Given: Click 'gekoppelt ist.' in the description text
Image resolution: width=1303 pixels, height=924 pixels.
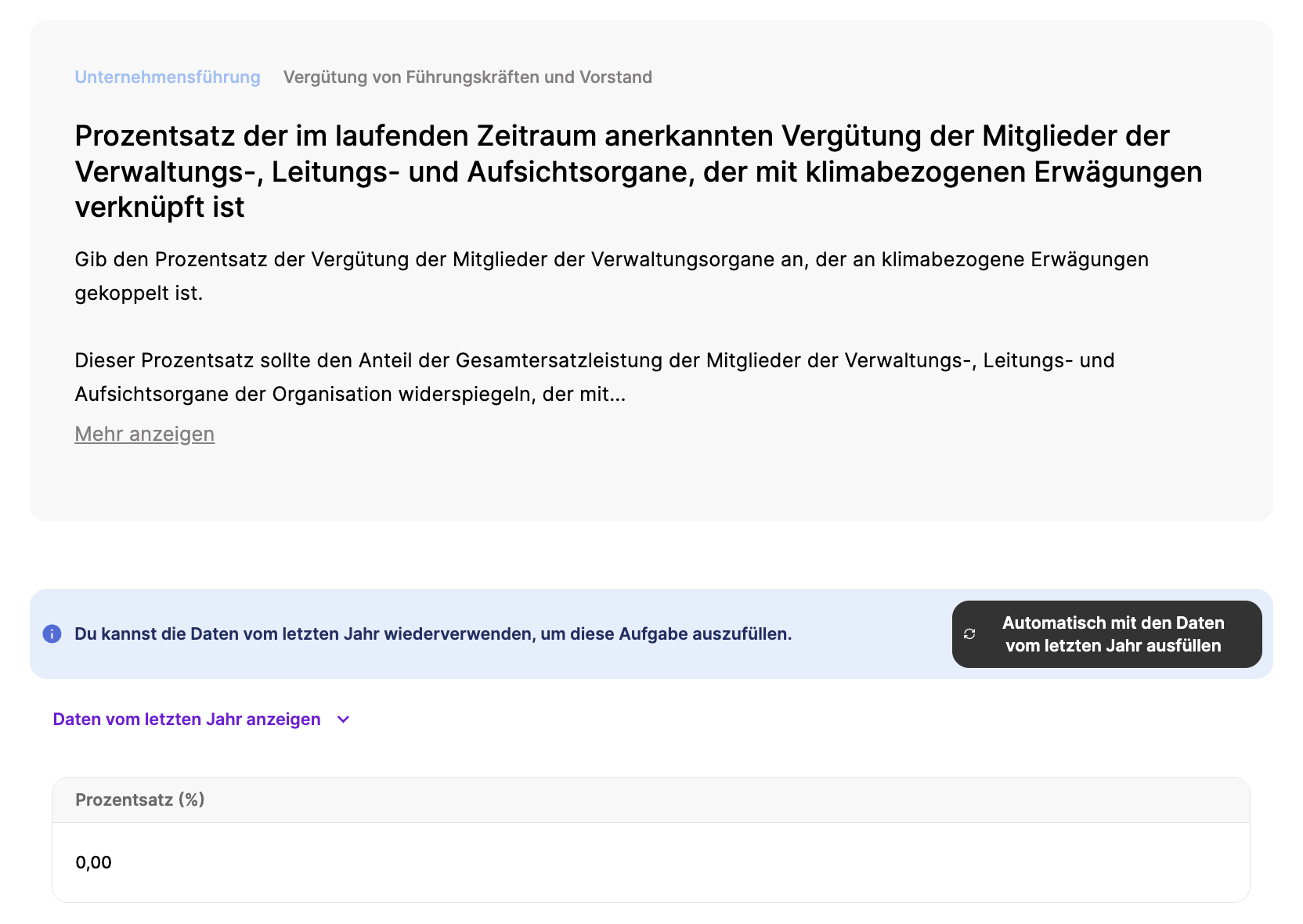Looking at the screenshot, I should tap(139, 293).
